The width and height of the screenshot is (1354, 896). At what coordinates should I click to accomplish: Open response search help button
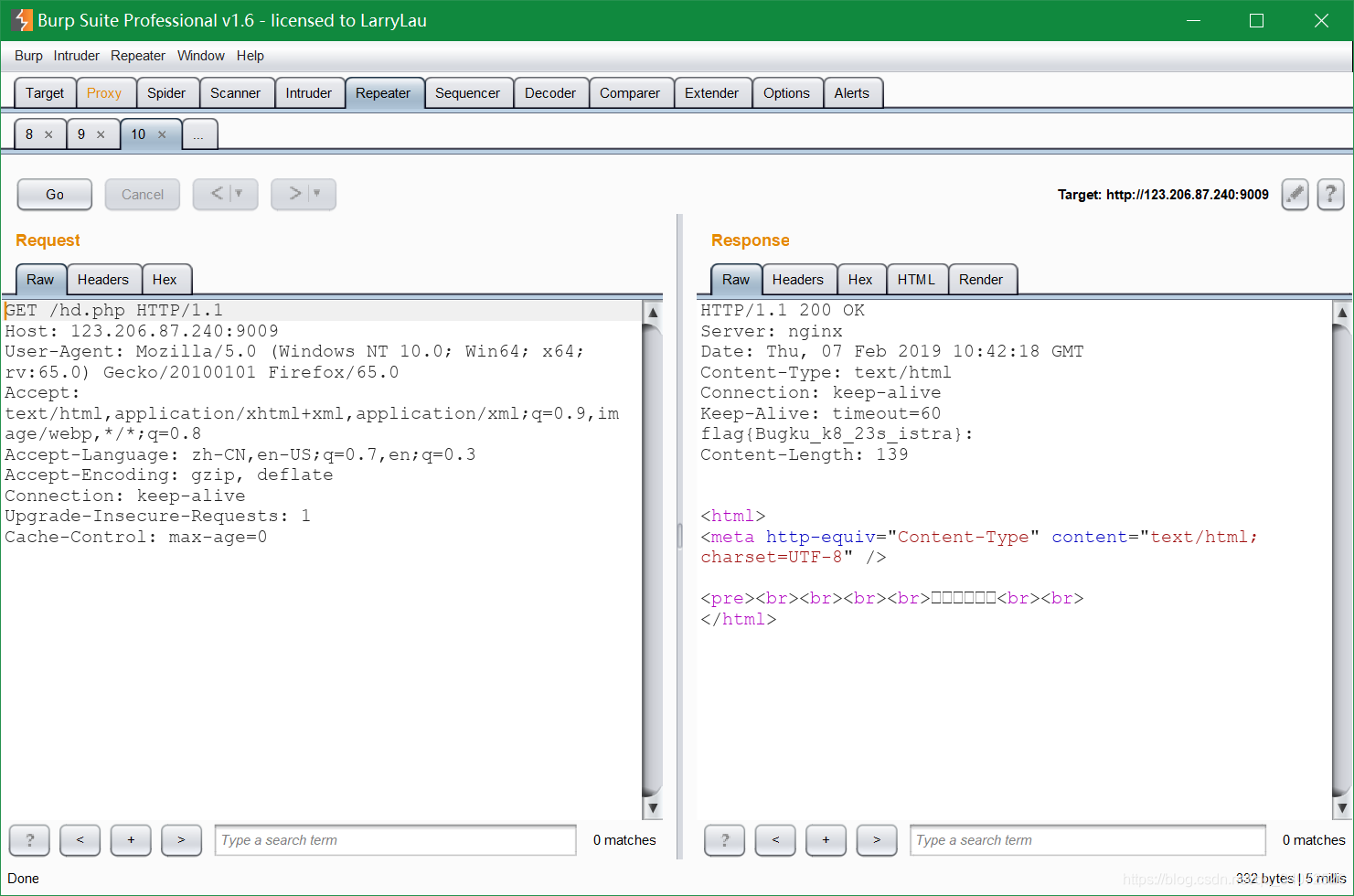coord(724,839)
